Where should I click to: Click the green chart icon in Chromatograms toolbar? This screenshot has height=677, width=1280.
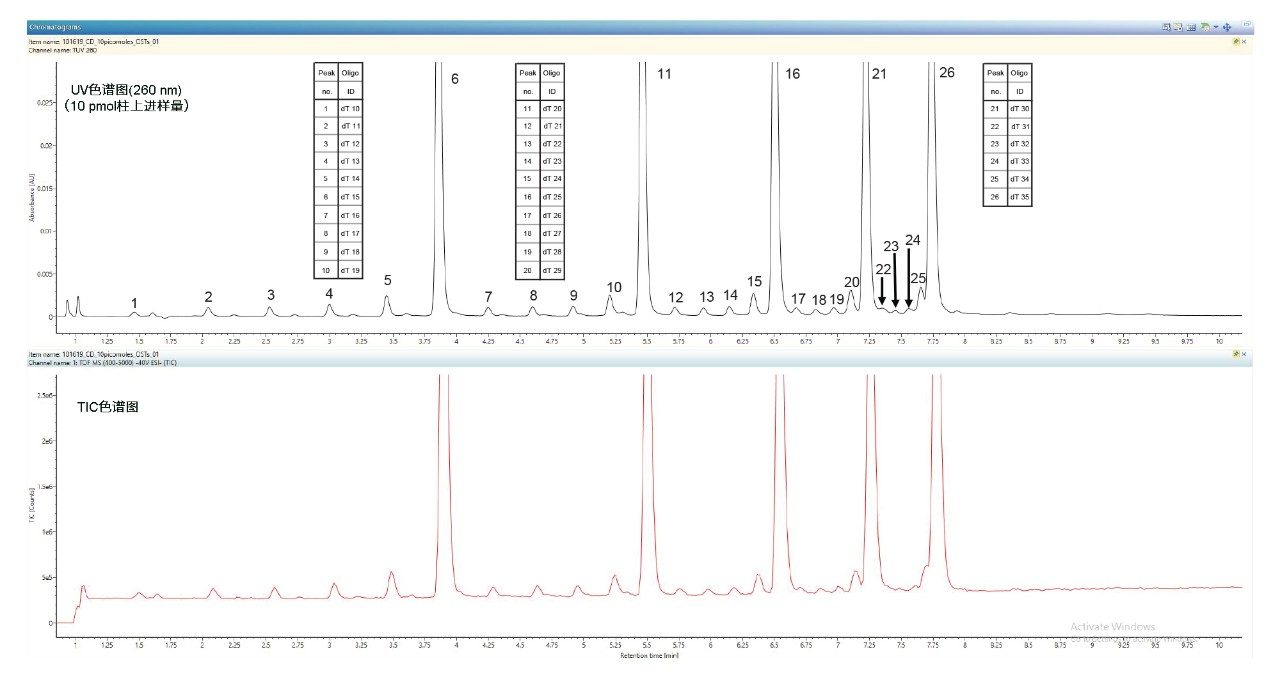pyautogui.click(x=1205, y=27)
